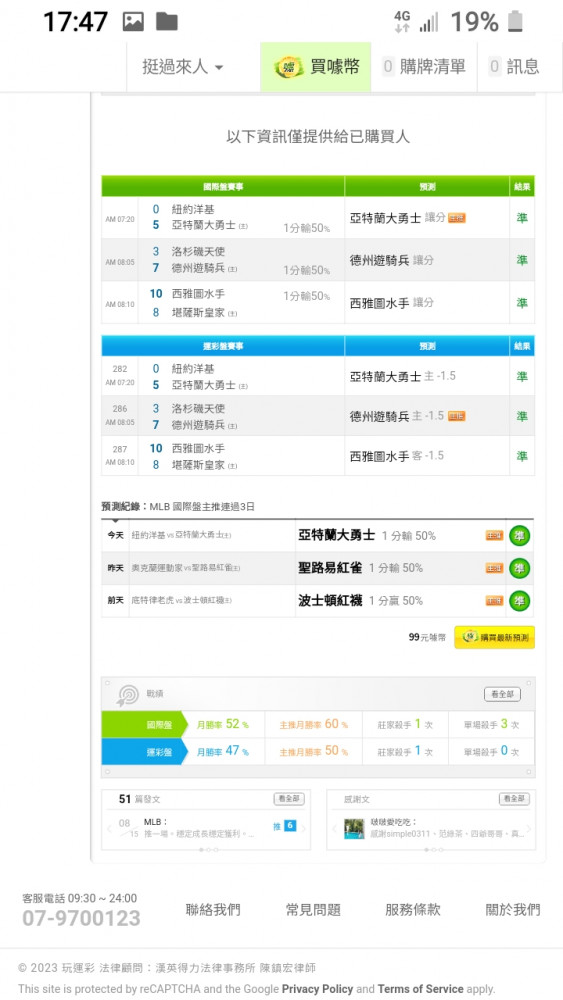Go to previous thank-you note with left chevron

tap(333, 829)
